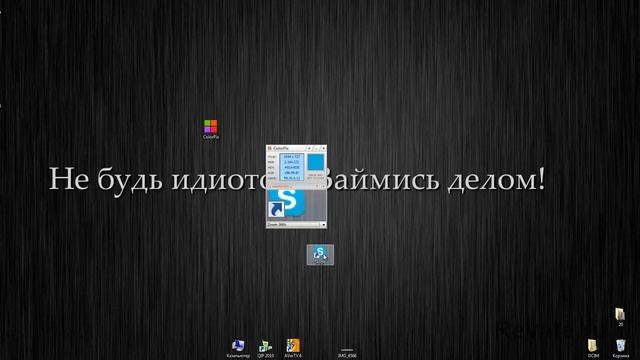Open the Zoom dropdown in ColorPix
The width and height of the screenshot is (640, 360).
pyautogui.click(x=323, y=224)
